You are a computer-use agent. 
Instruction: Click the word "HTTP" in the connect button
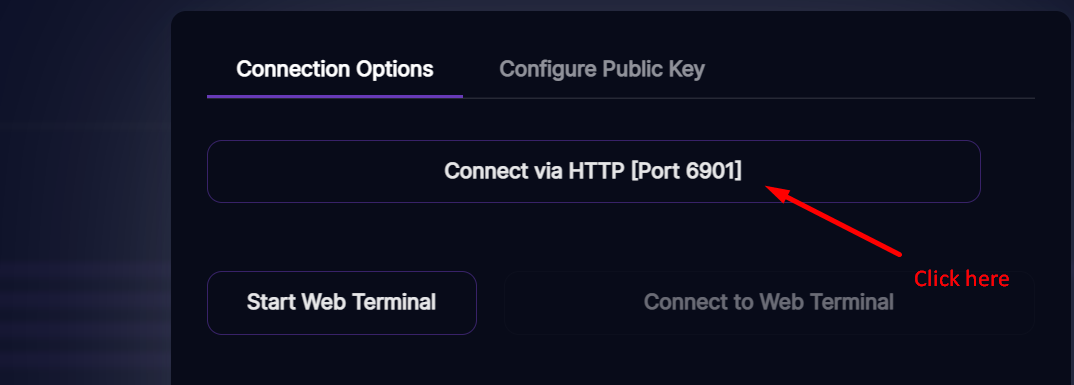(x=596, y=171)
